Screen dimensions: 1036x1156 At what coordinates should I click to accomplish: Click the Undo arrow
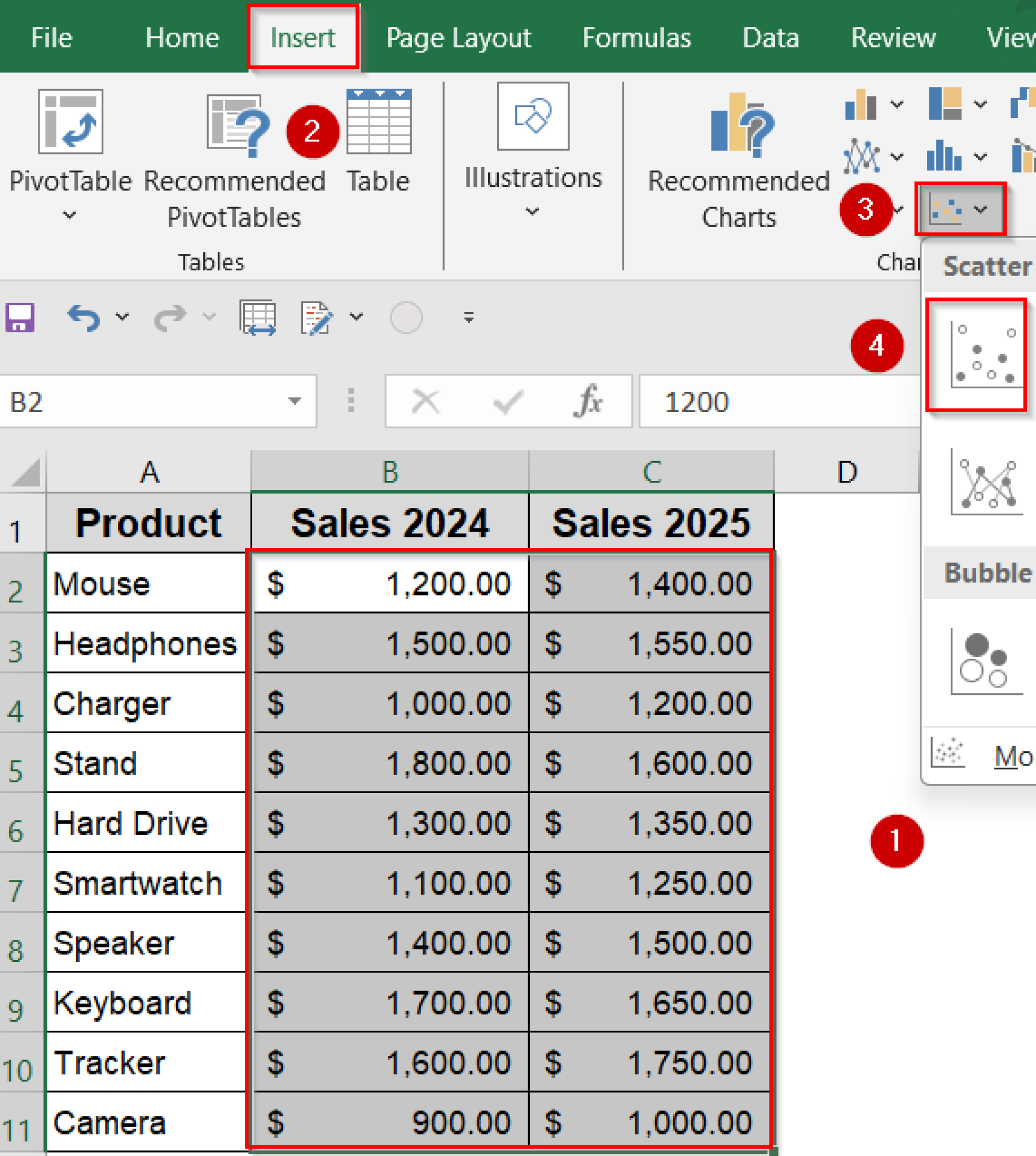(84, 317)
